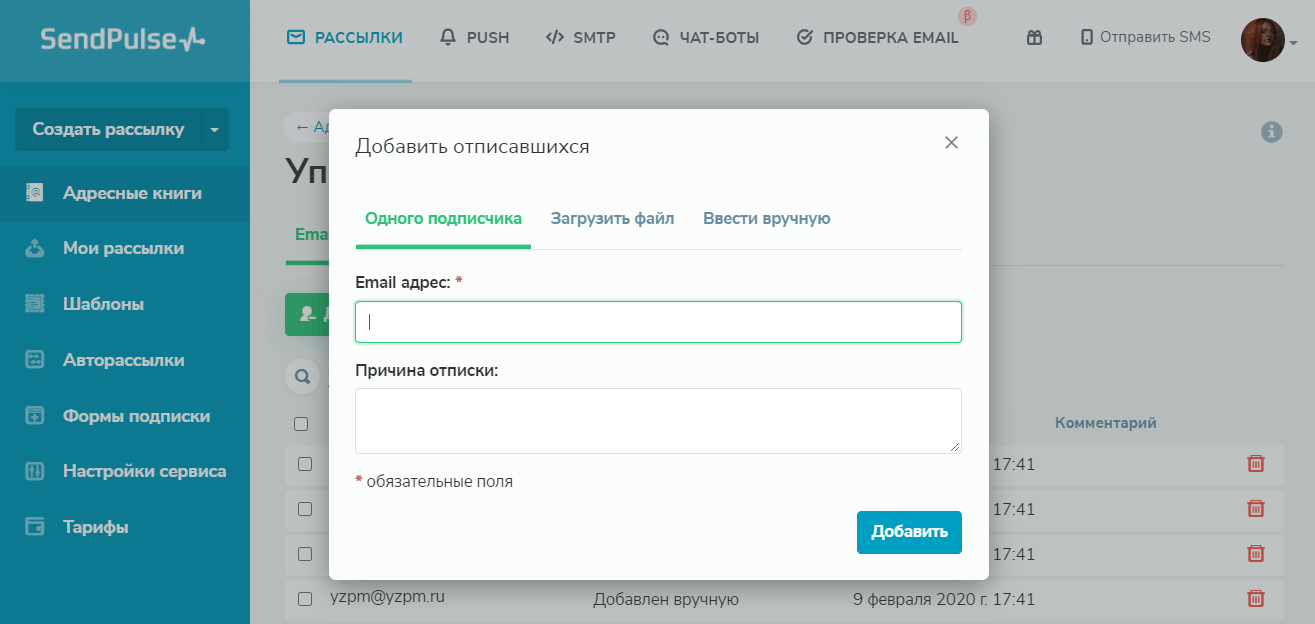Close the Добавить отписавшихся dialog
Viewport: 1315px width, 624px height.
pyautogui.click(x=951, y=143)
